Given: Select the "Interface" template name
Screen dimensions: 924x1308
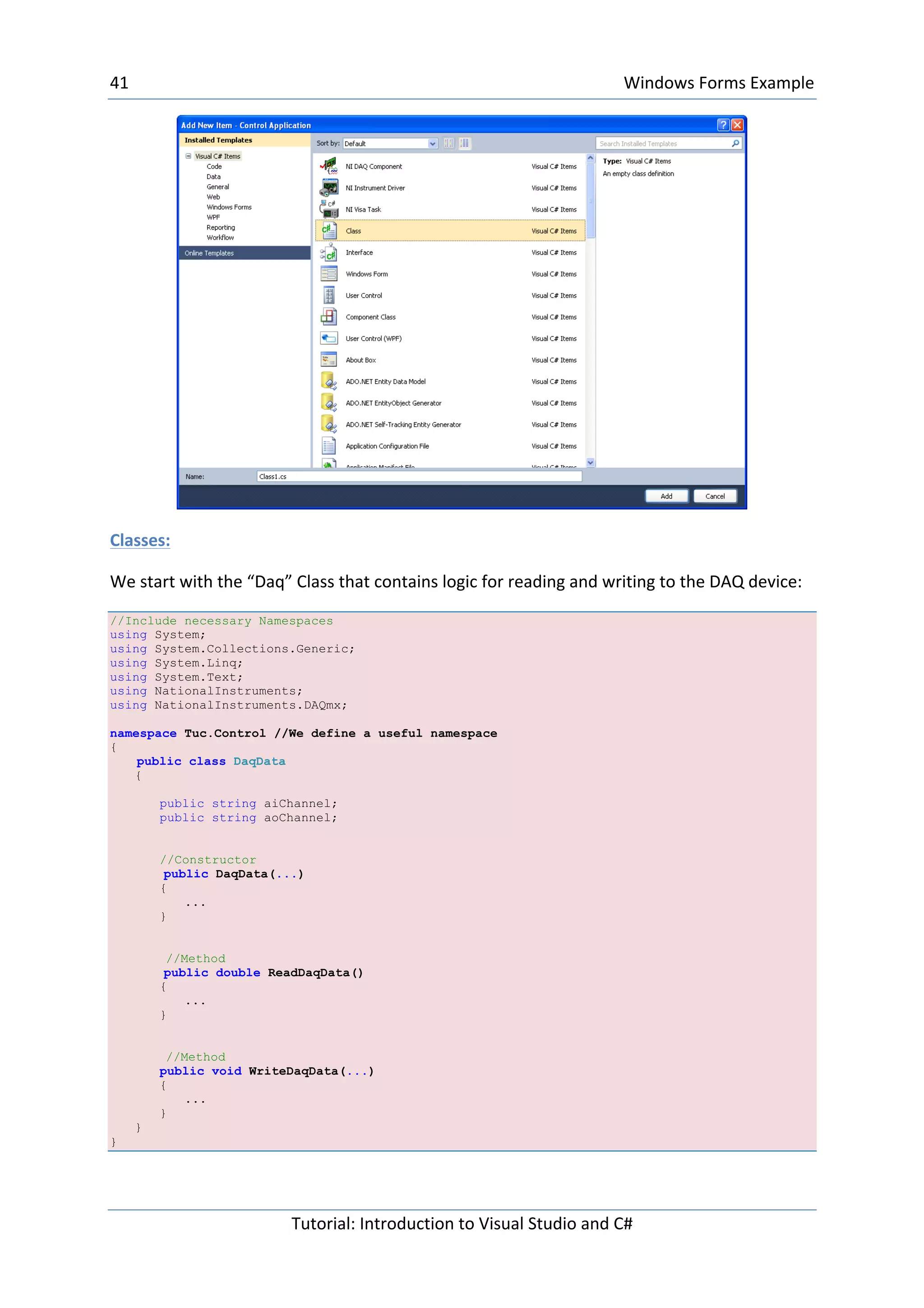Looking at the screenshot, I should coord(359,252).
